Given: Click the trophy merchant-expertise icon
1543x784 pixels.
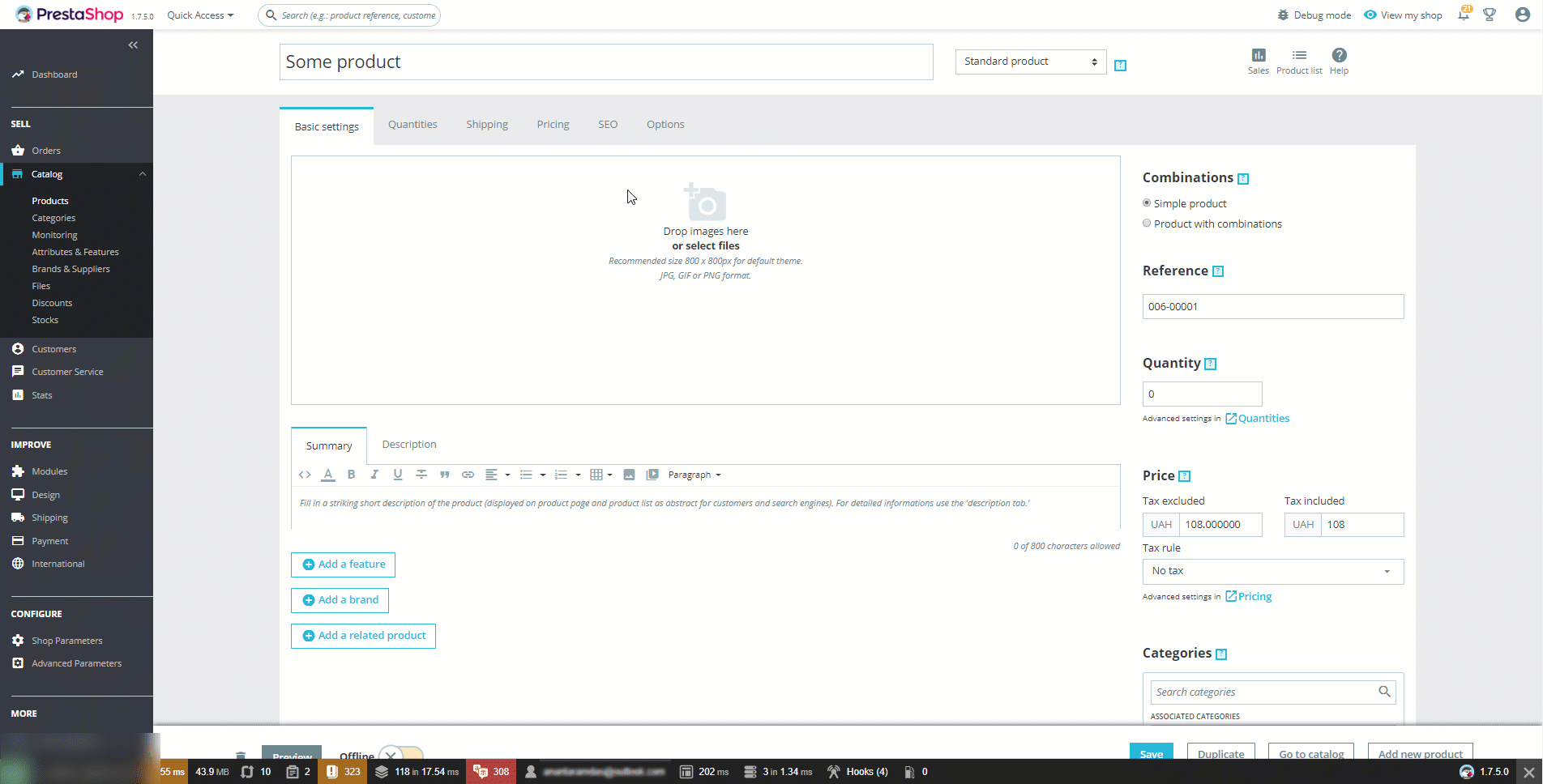Looking at the screenshot, I should click(1490, 15).
